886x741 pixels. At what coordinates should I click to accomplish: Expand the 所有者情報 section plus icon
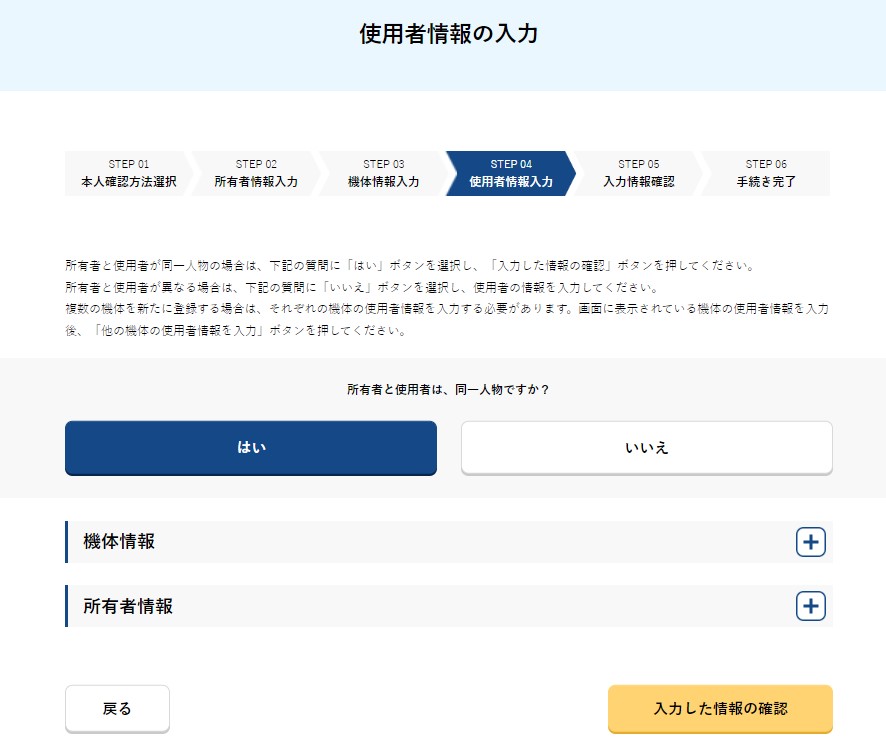point(810,606)
